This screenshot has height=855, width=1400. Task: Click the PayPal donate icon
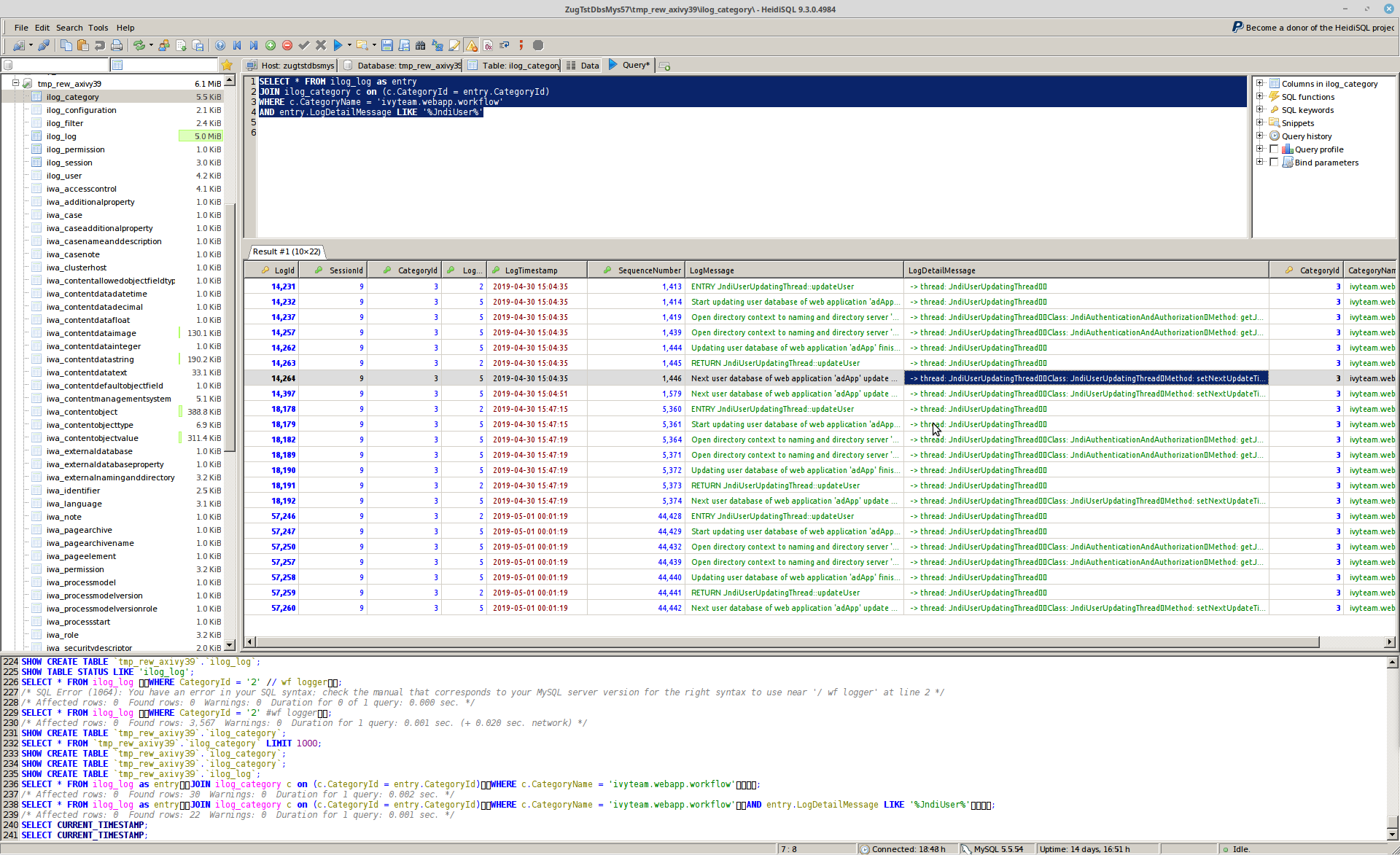coord(1237,27)
